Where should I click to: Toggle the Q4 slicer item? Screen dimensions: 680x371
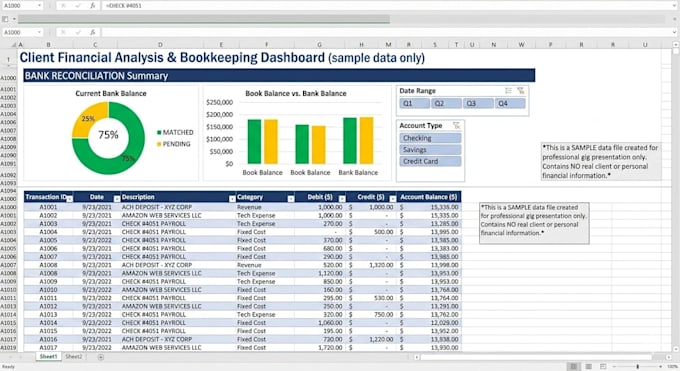pos(510,103)
